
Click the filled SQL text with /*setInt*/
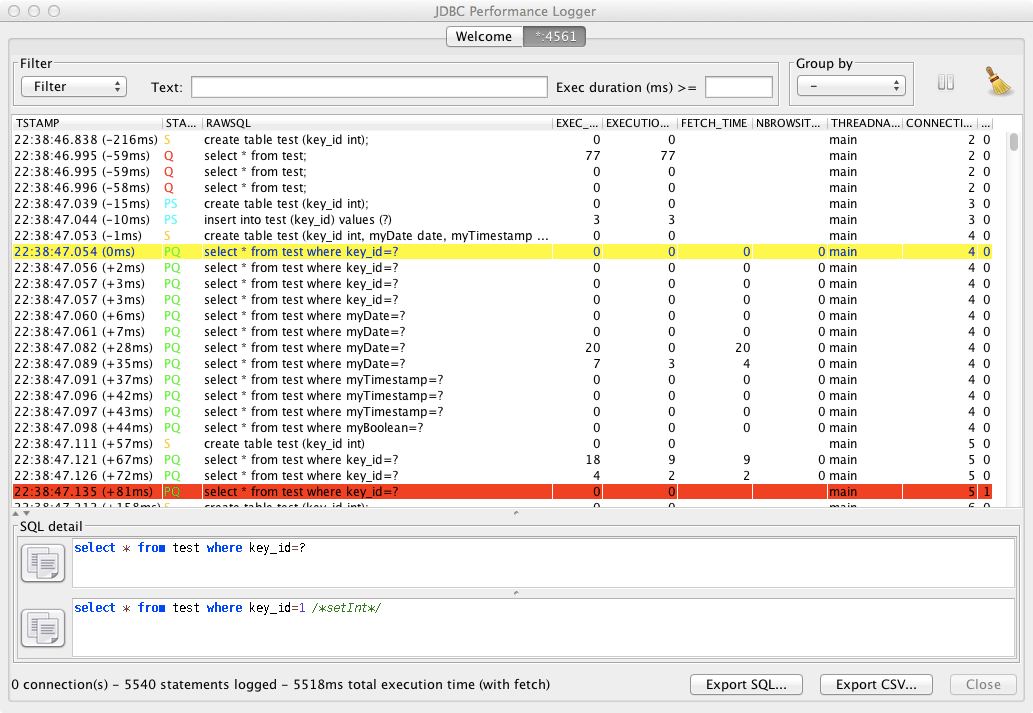pyautogui.click(x=227, y=608)
